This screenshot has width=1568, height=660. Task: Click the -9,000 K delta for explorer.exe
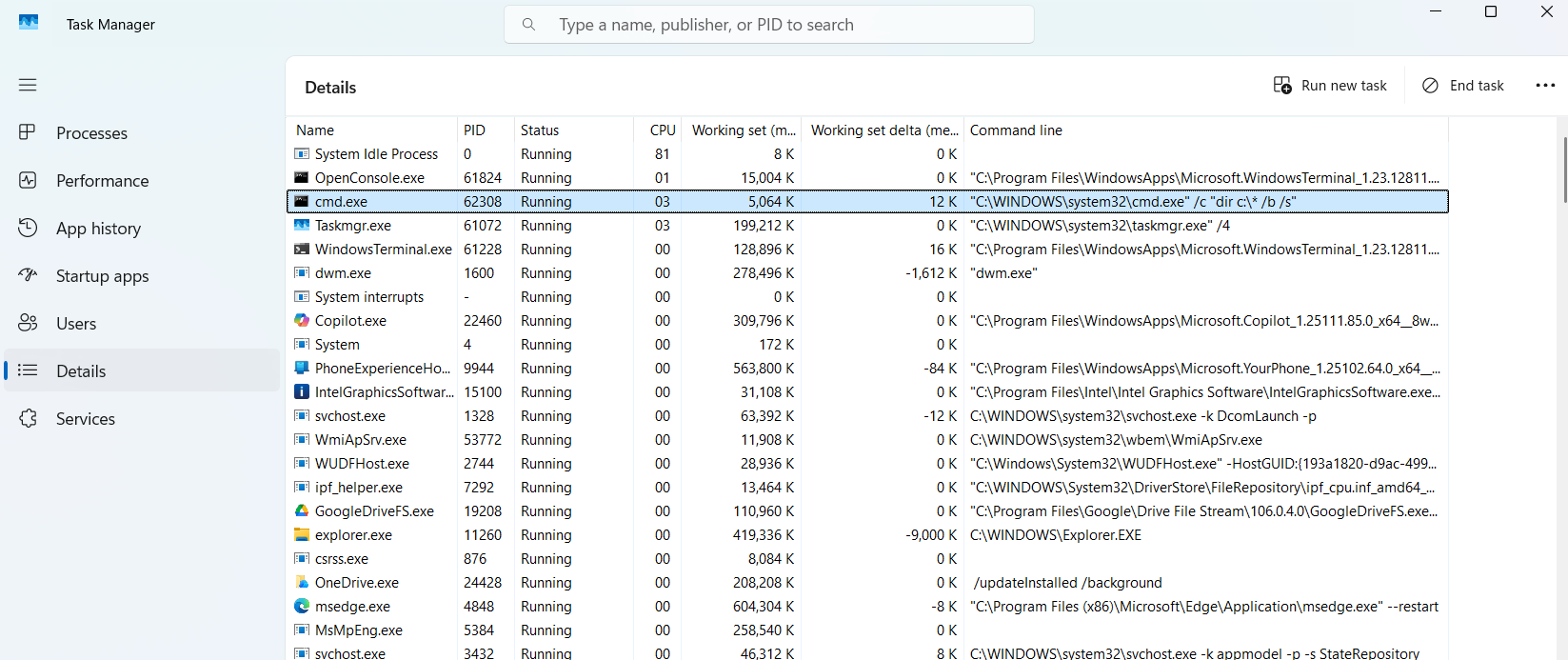click(931, 535)
